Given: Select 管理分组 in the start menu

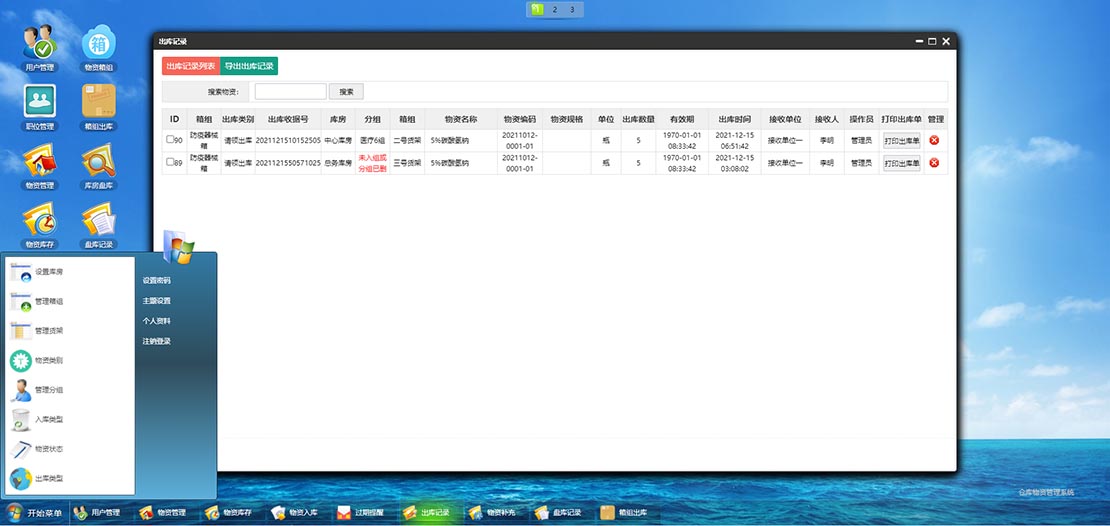Looking at the screenshot, I should click(69, 390).
